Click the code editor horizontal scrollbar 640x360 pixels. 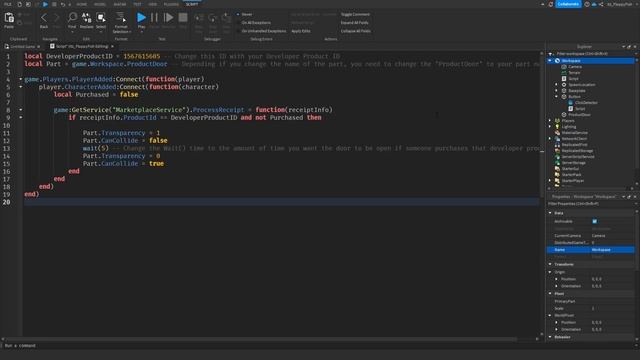[x=261, y=339]
